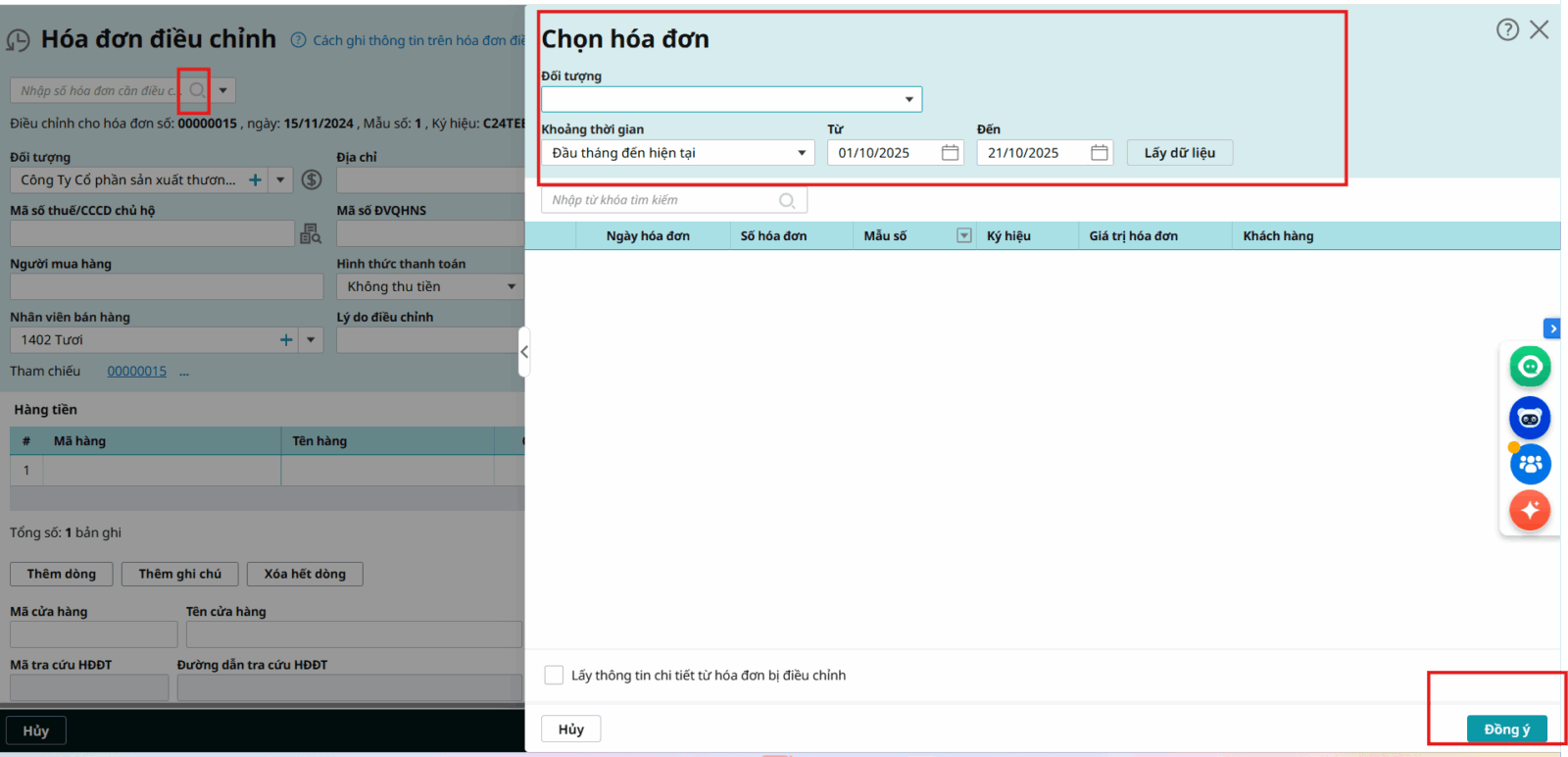Click the green chat support icon
Viewport: 1568px width, 757px height.
pyautogui.click(x=1530, y=367)
